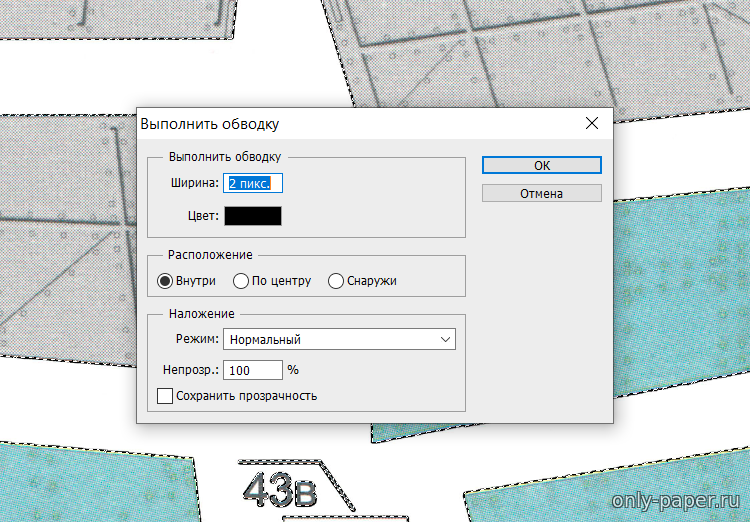Open the black Цвет color swatch
Screen dimensions: 750x522
(x=253, y=215)
